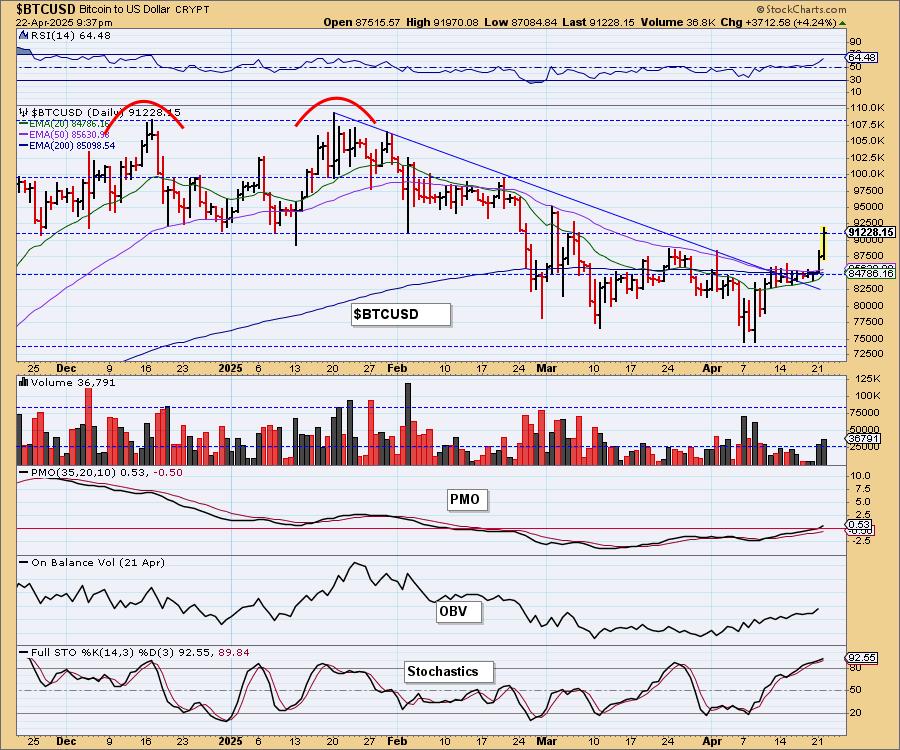Click the line marker before PMO(35,20,10)
This screenshot has width=900, height=750.
pos(24,472)
